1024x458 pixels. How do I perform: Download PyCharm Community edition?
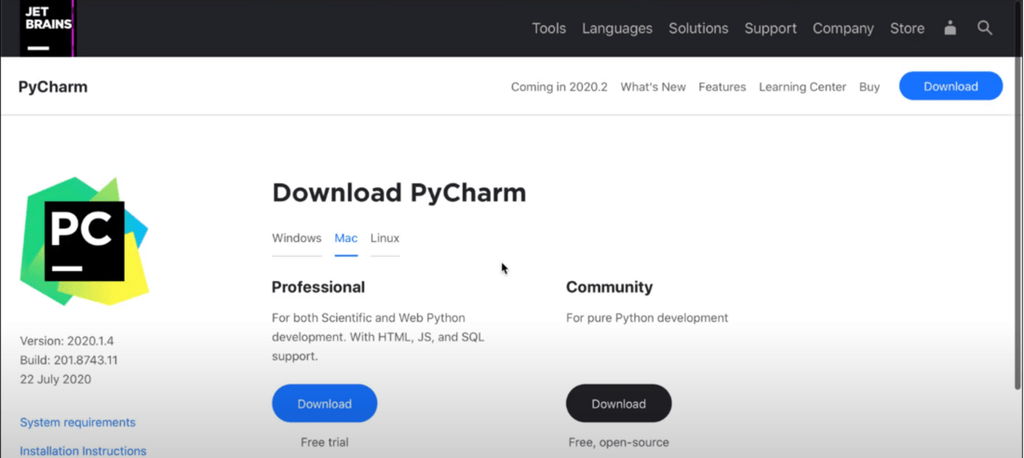click(618, 404)
